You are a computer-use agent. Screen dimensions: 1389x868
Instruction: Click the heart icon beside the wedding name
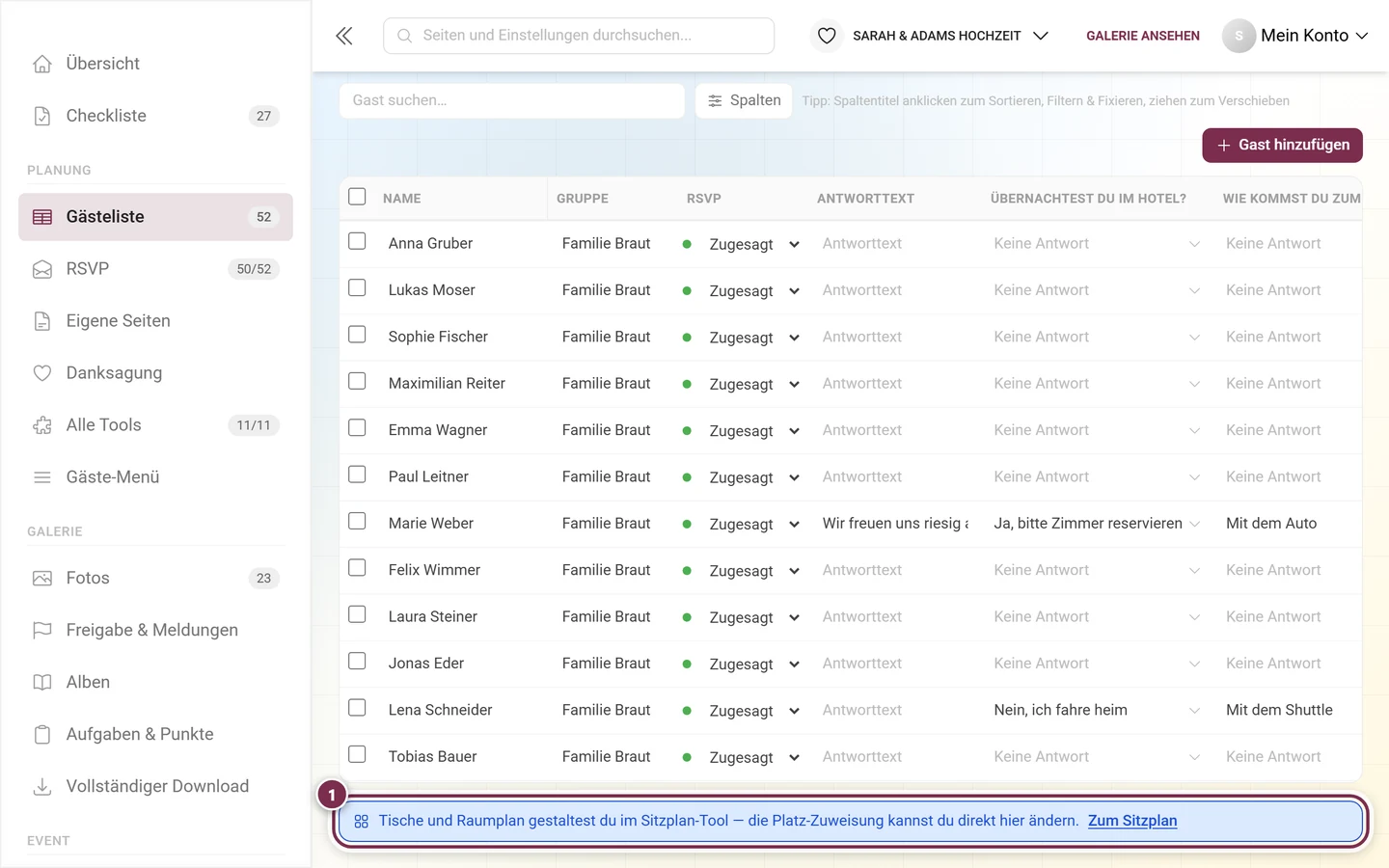tap(827, 36)
